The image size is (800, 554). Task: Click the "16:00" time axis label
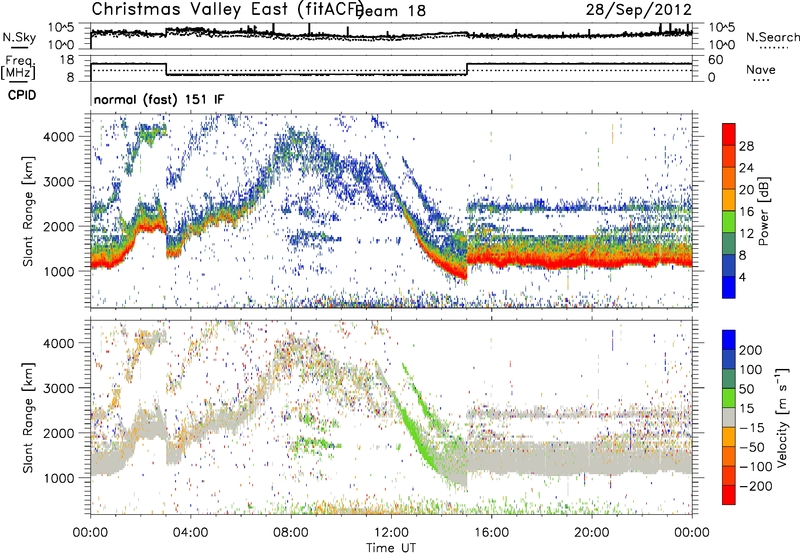click(x=491, y=533)
